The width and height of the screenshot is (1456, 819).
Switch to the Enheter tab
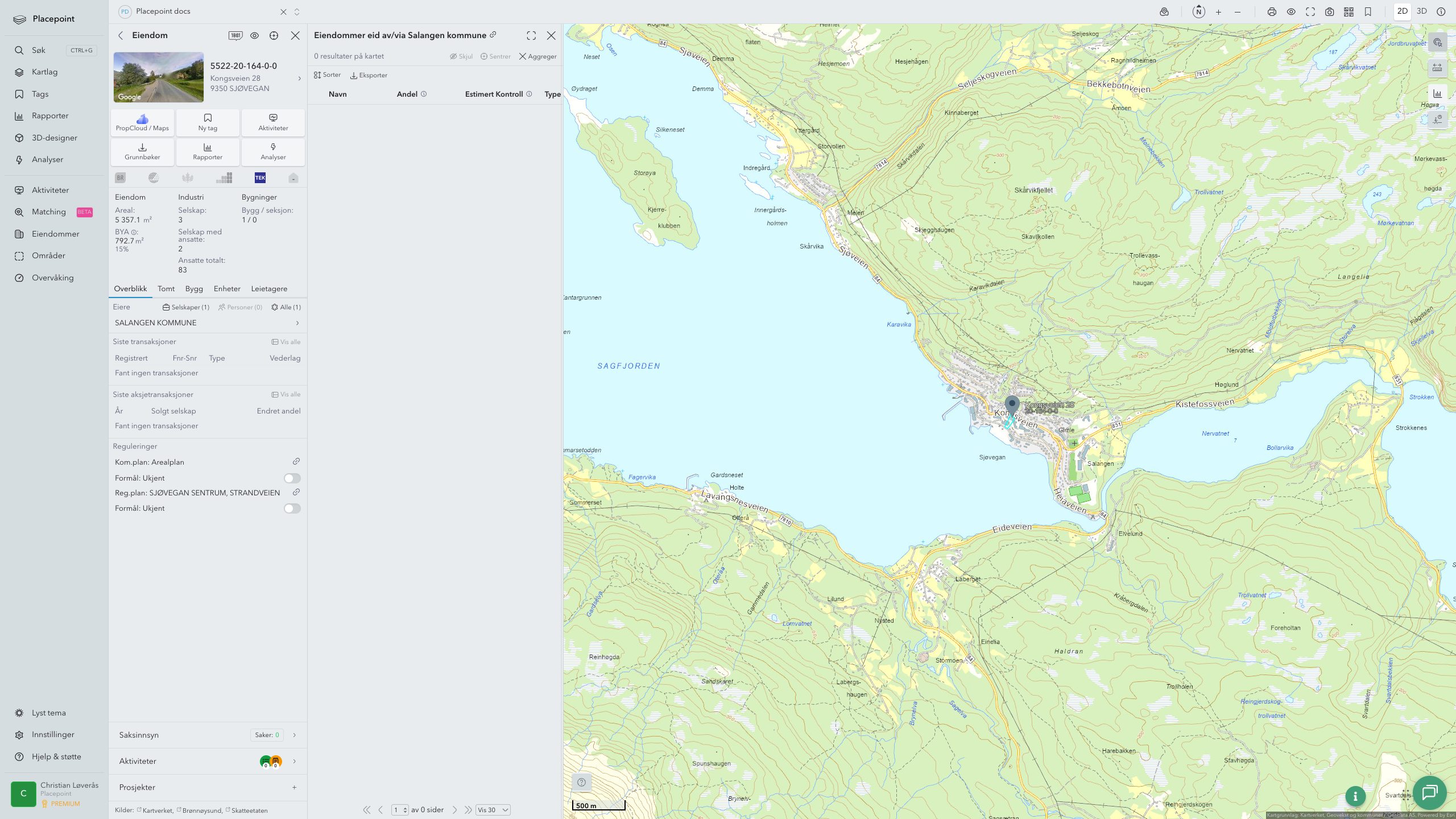227,289
